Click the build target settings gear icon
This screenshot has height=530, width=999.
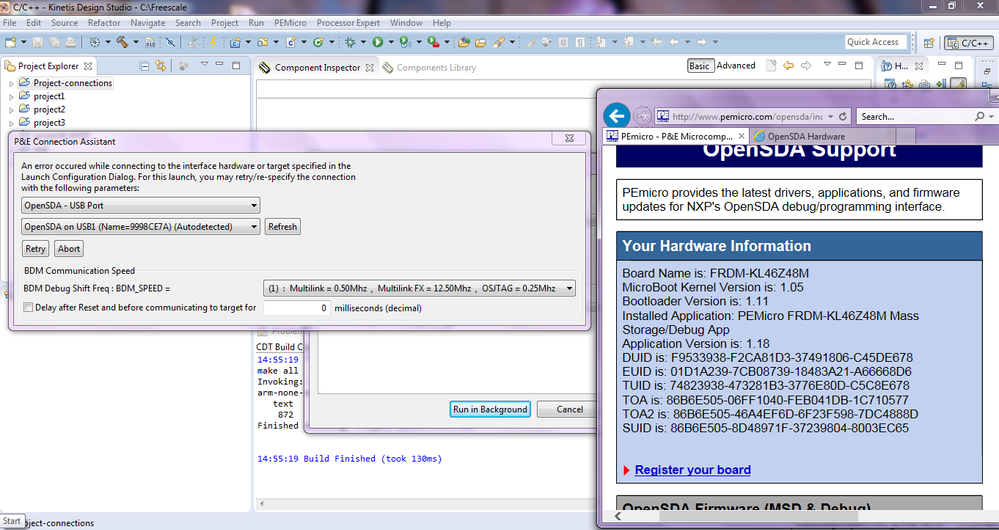tap(94, 42)
